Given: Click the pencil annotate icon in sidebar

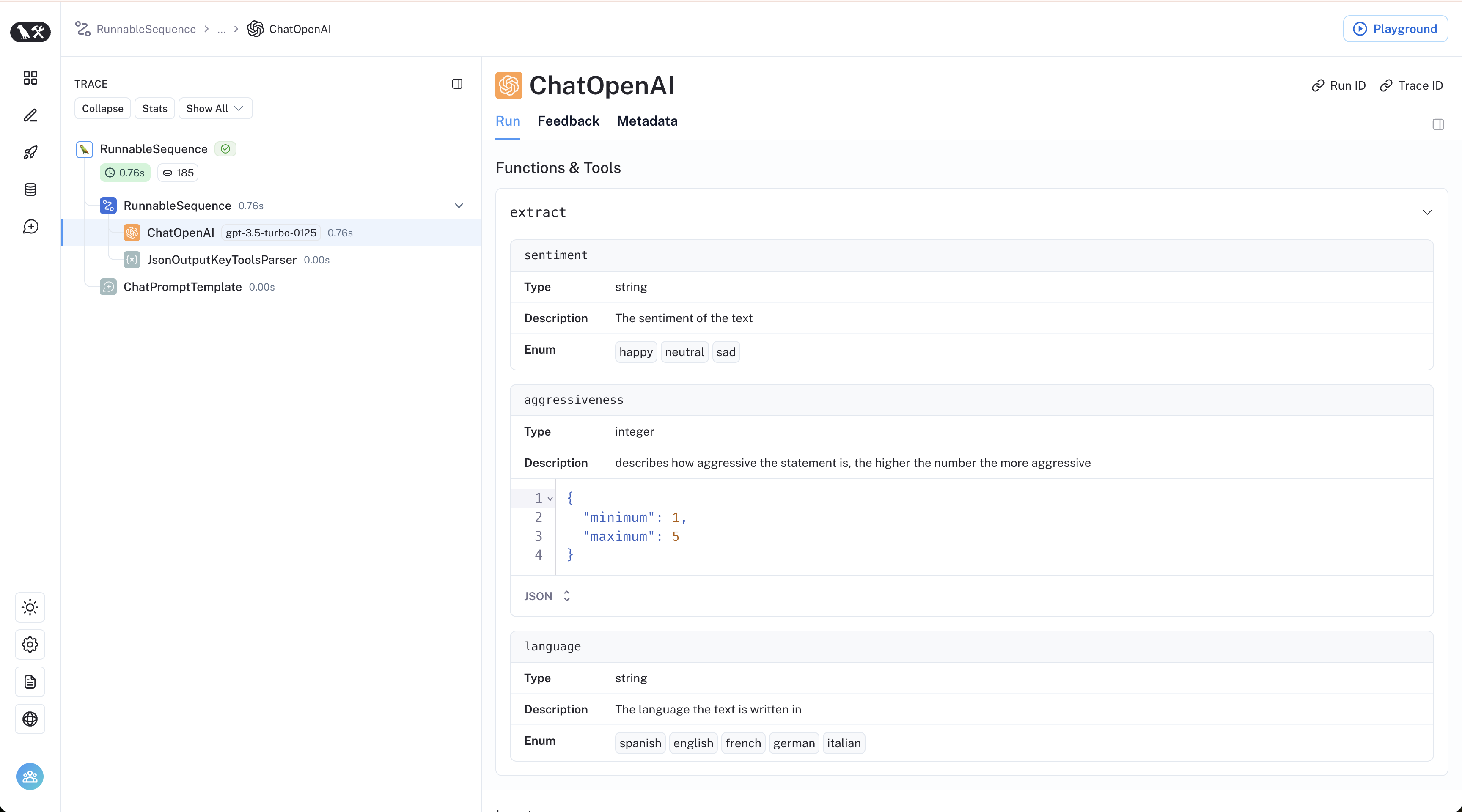Looking at the screenshot, I should [x=30, y=115].
